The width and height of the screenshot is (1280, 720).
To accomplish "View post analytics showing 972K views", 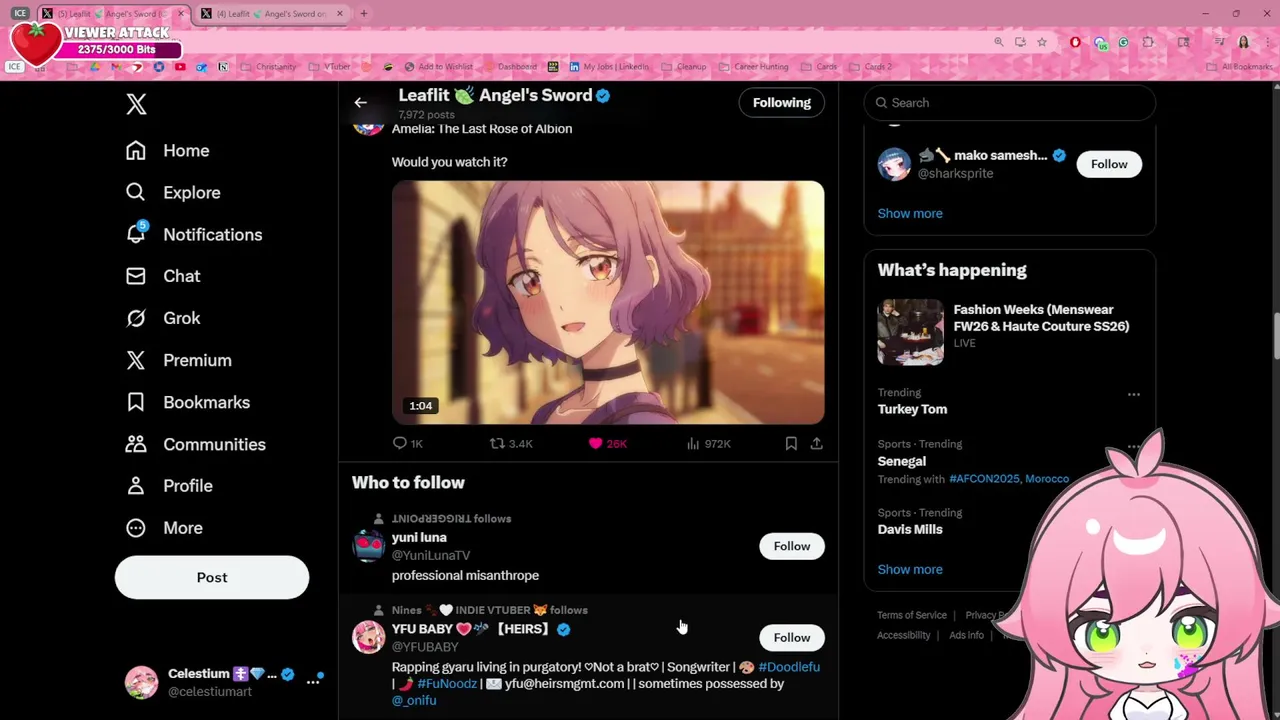I will pos(708,443).
